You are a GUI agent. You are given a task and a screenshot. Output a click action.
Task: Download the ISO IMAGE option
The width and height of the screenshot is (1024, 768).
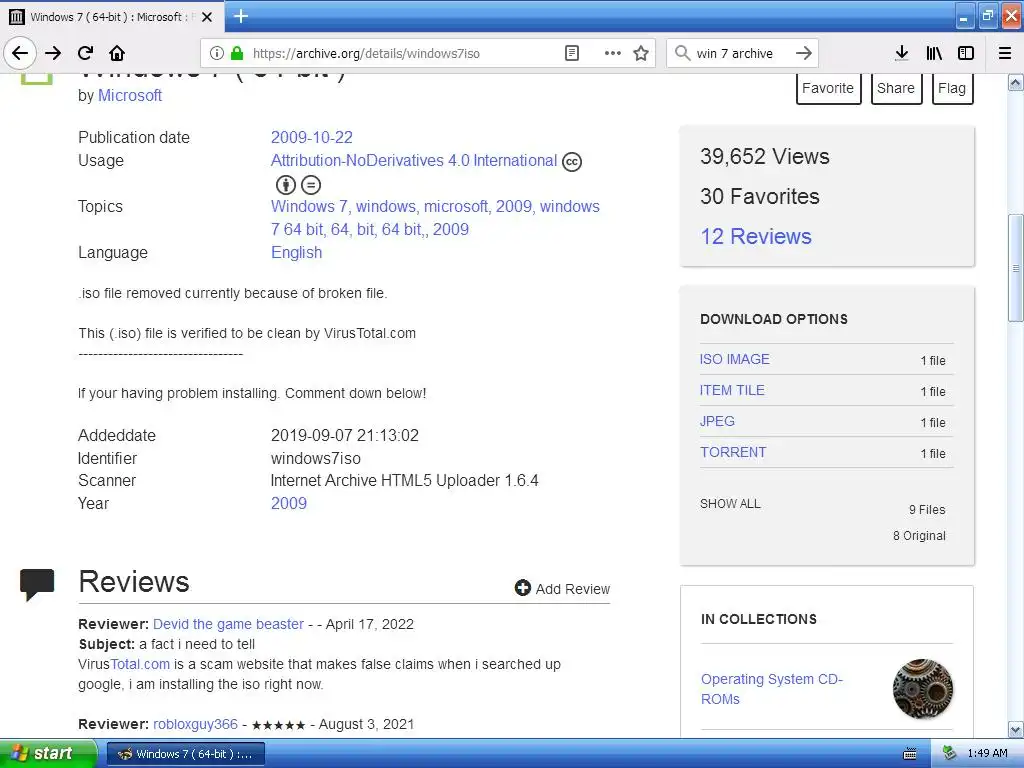(735, 359)
